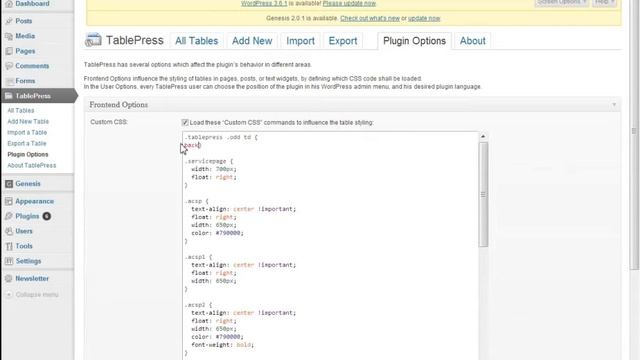Click the Comments bubble icon
This screenshot has height=360, width=640.
pyautogui.click(x=9, y=66)
